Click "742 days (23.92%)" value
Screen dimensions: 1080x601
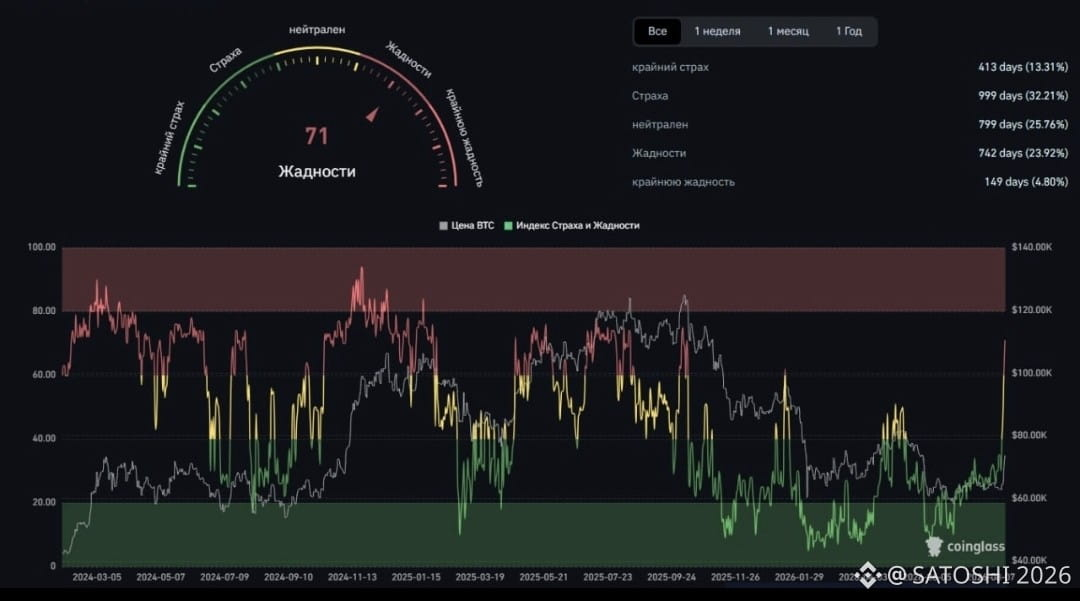point(1023,154)
